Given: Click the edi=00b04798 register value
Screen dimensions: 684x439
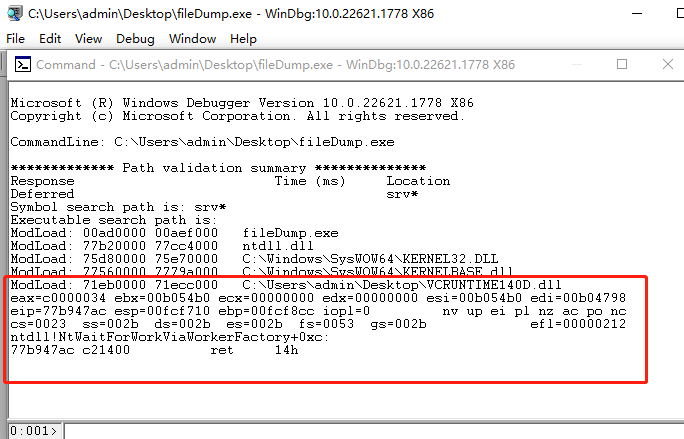Looking at the screenshot, I should pos(578,298).
